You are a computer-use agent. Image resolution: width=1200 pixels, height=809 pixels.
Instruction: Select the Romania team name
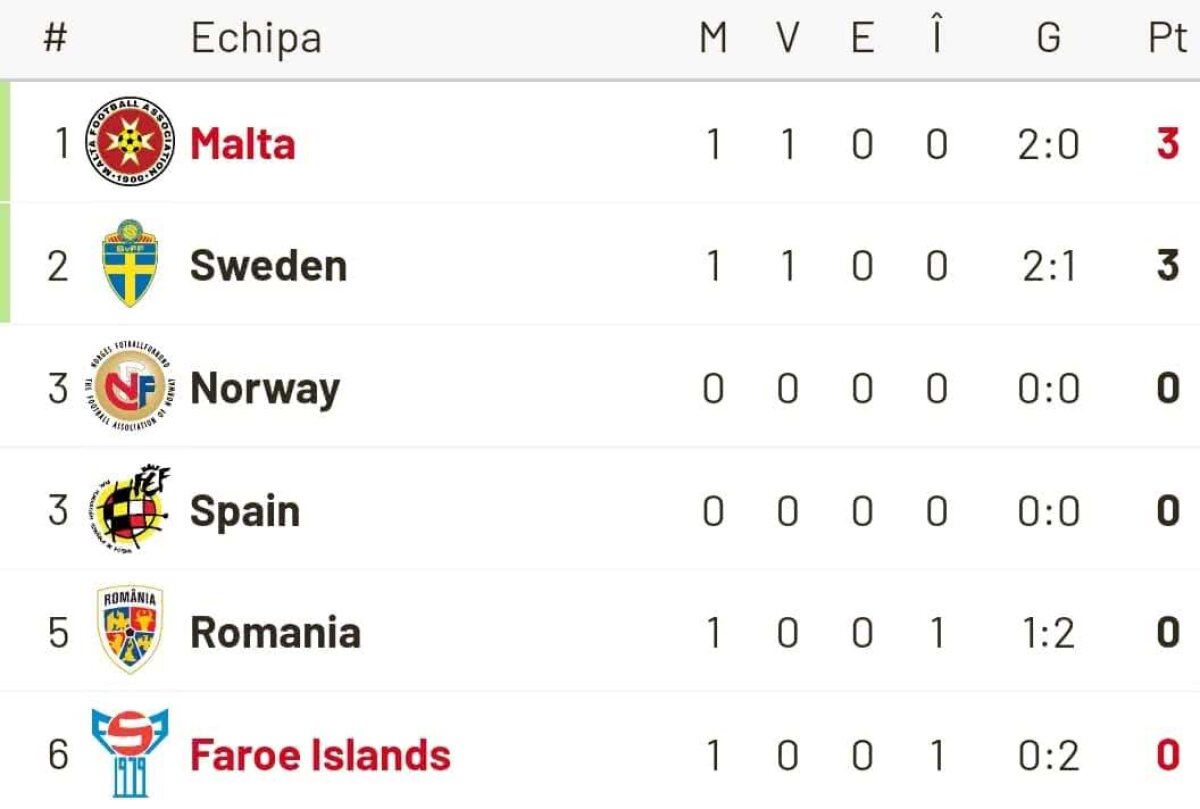[275, 633]
